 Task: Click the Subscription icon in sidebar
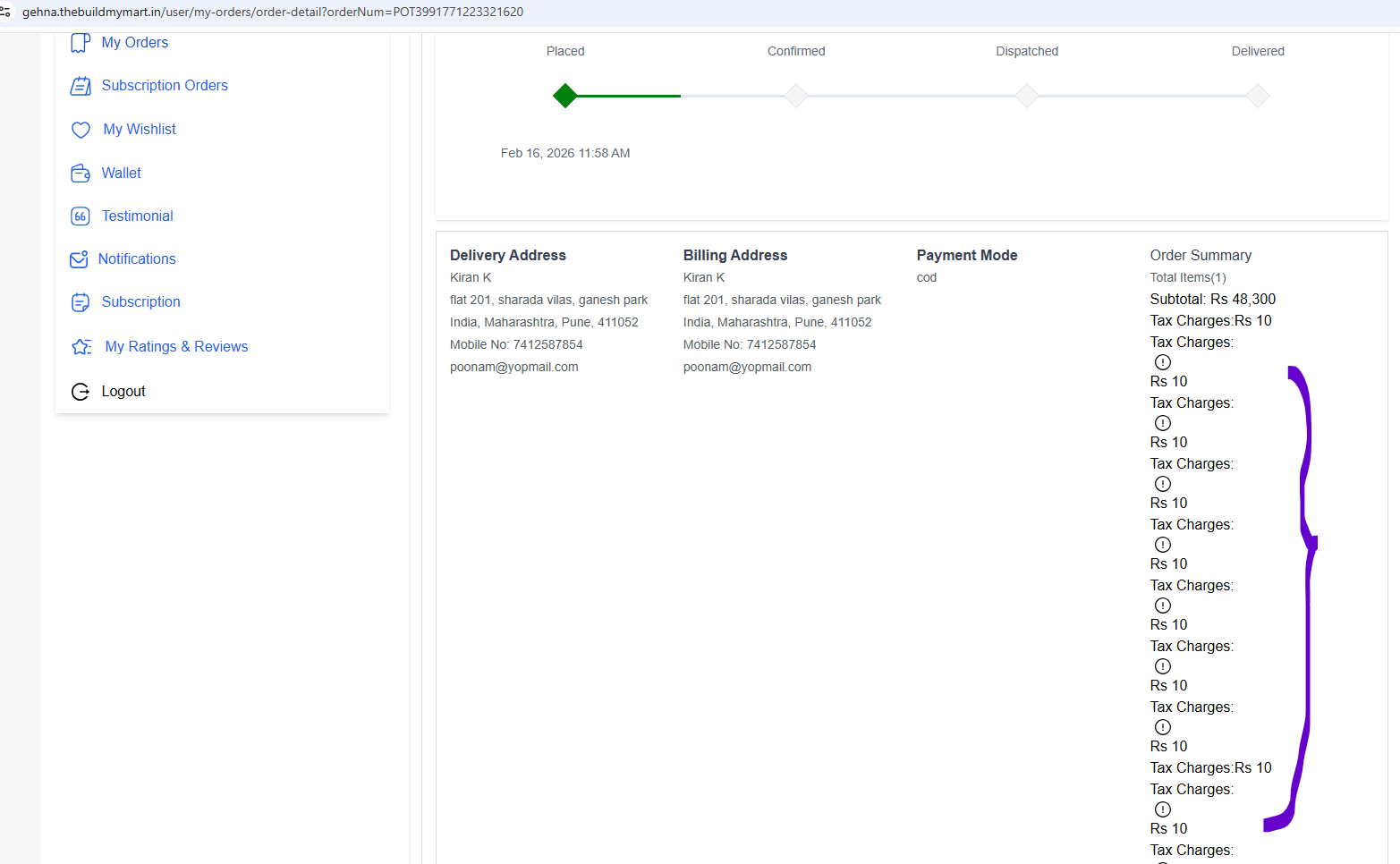[x=81, y=302]
